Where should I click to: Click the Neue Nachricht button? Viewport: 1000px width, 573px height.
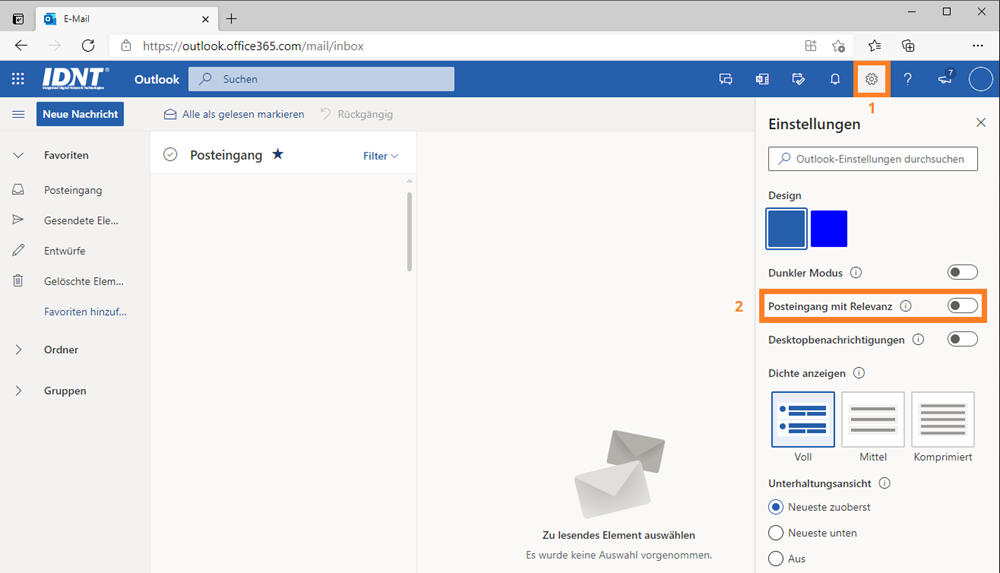pyautogui.click(x=80, y=114)
